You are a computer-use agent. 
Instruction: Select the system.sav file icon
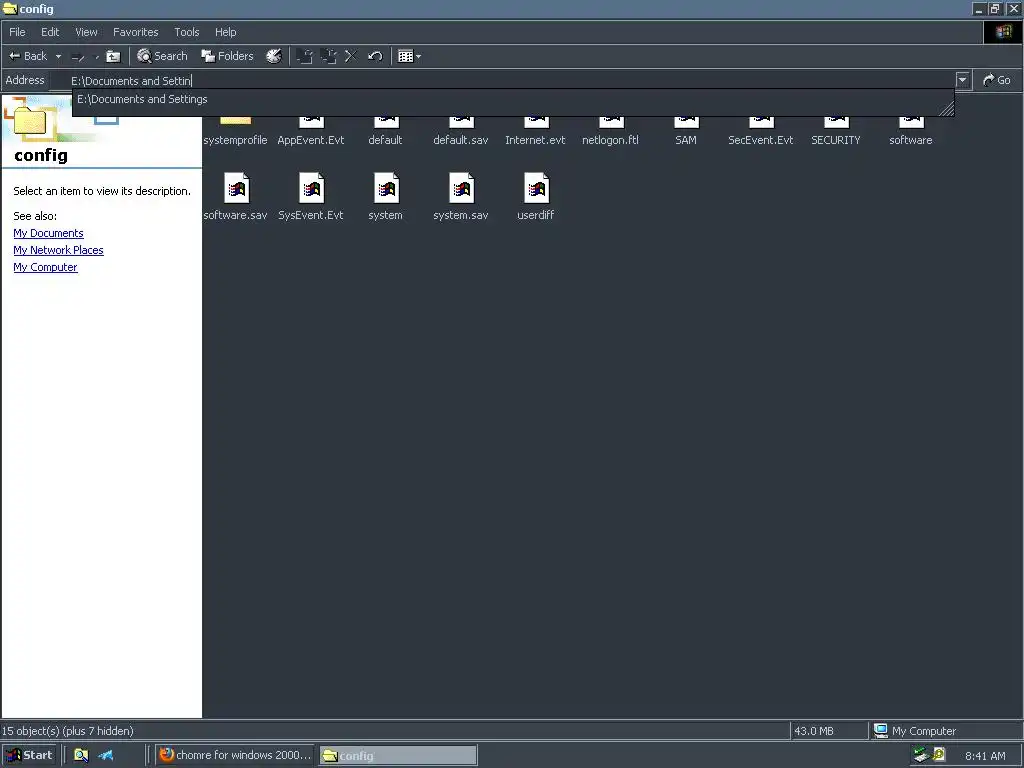tap(461, 189)
